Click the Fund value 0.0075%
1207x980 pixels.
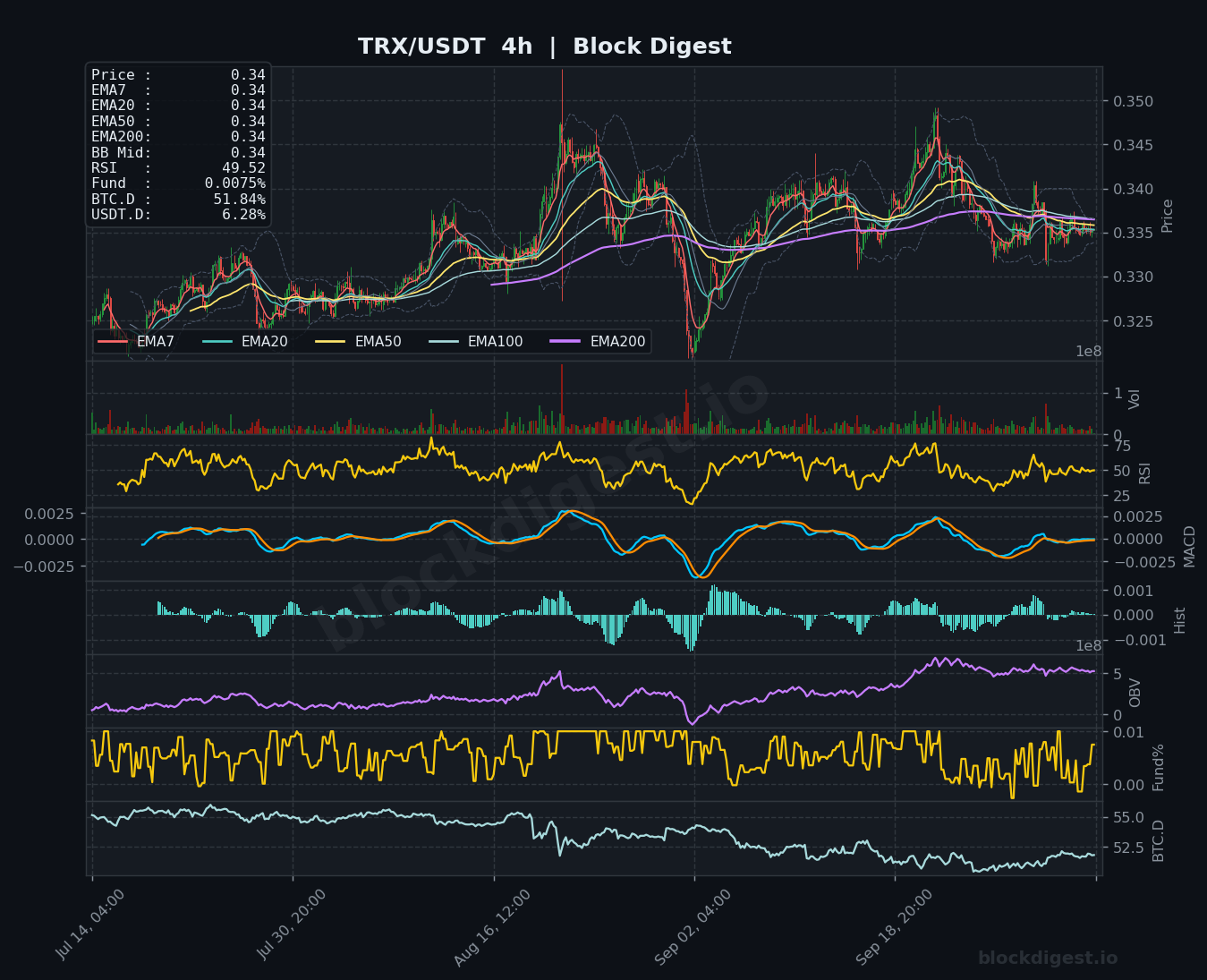tap(235, 183)
